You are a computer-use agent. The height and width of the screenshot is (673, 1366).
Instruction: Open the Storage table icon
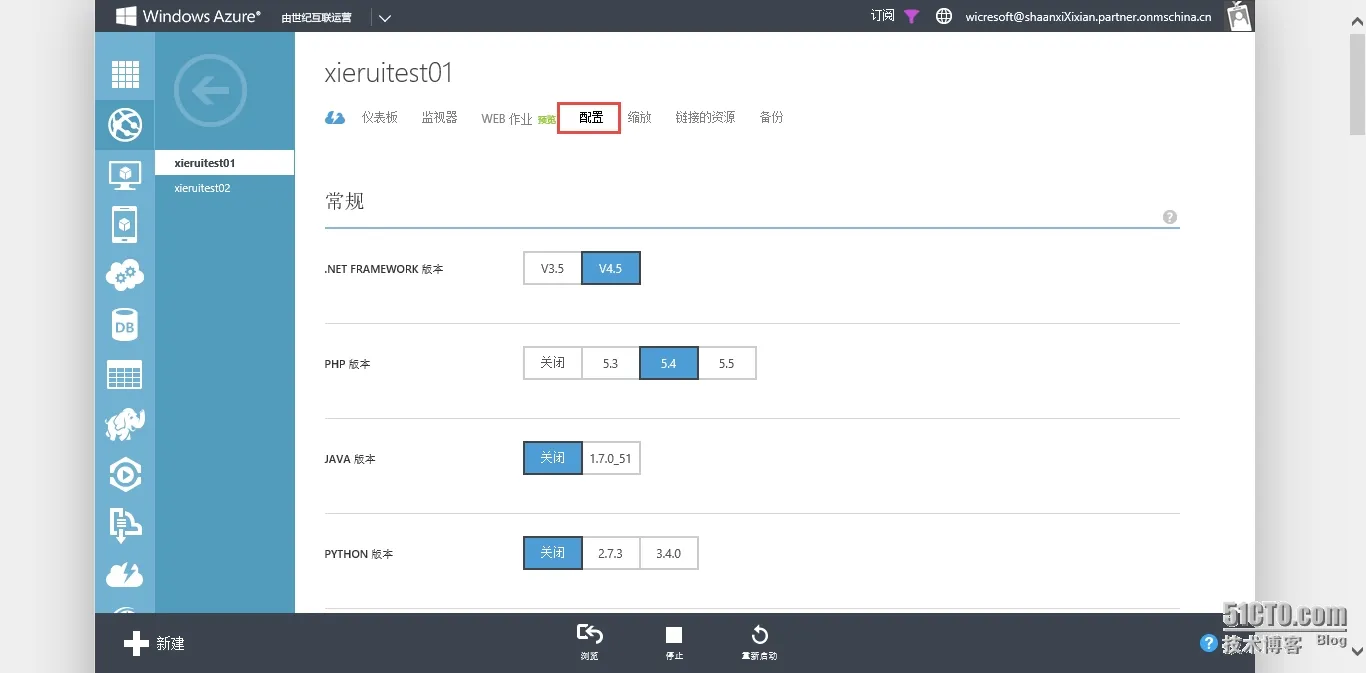coord(125,375)
